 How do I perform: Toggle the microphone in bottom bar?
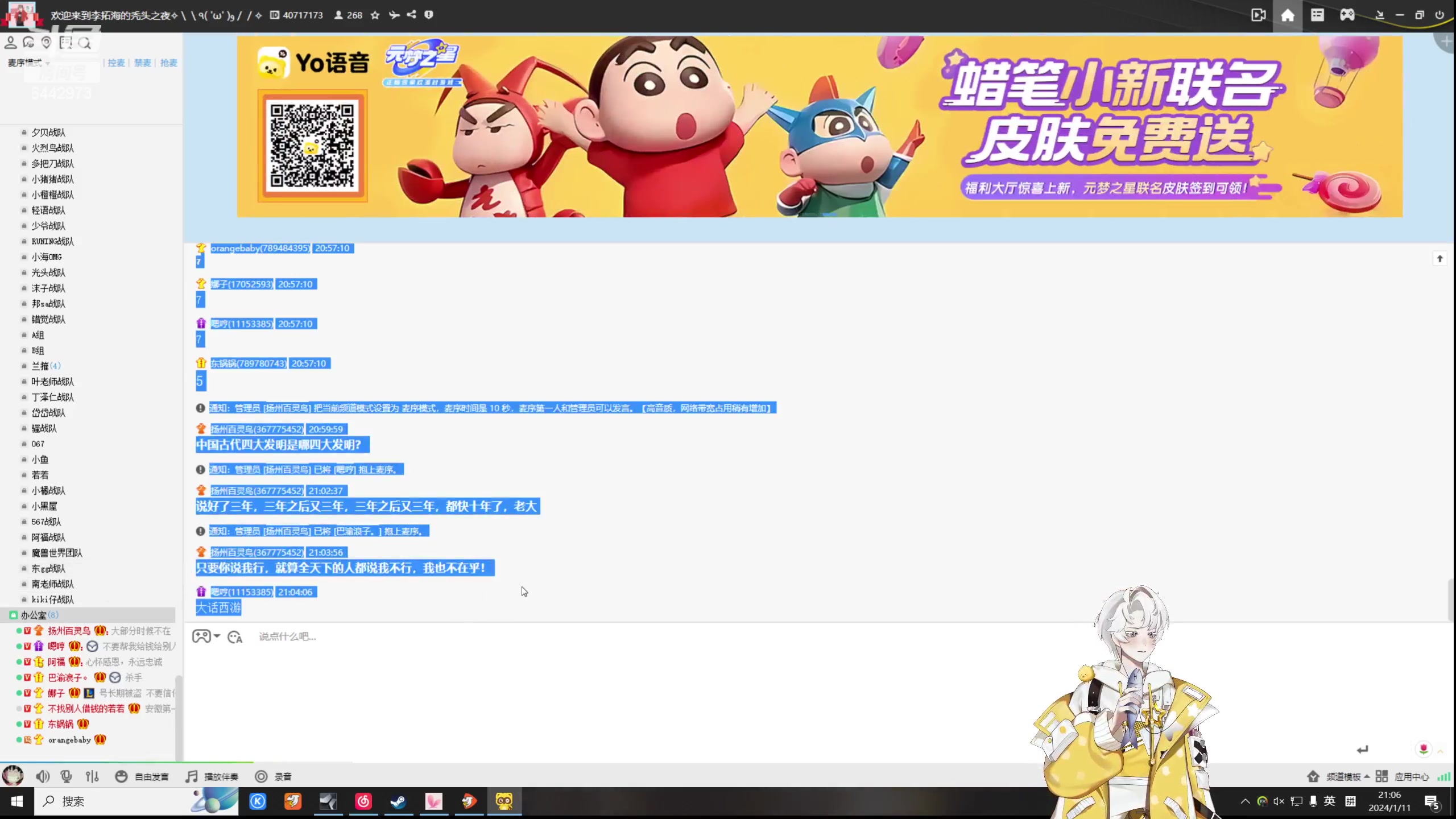pos(67,776)
